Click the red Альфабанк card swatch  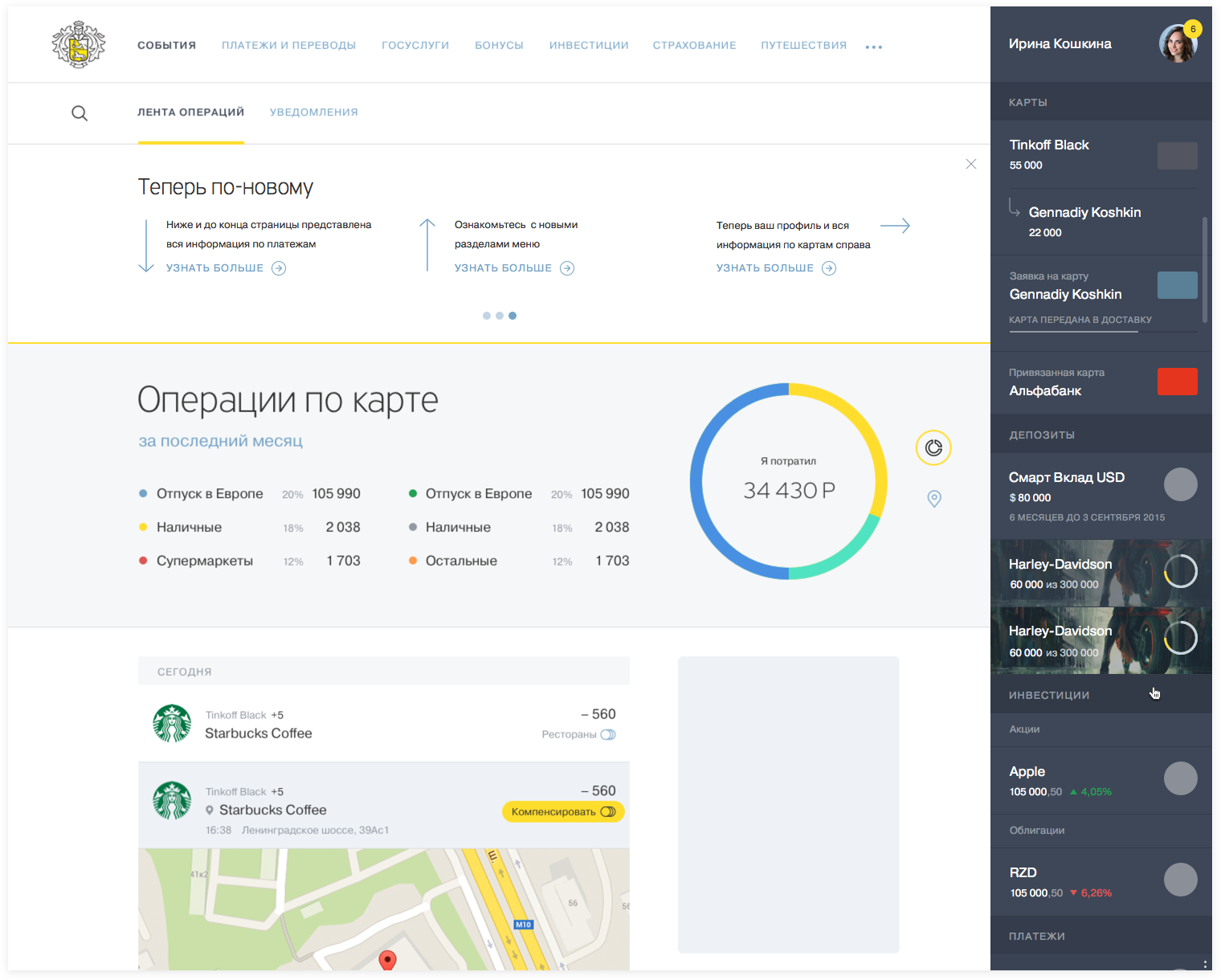[1178, 382]
